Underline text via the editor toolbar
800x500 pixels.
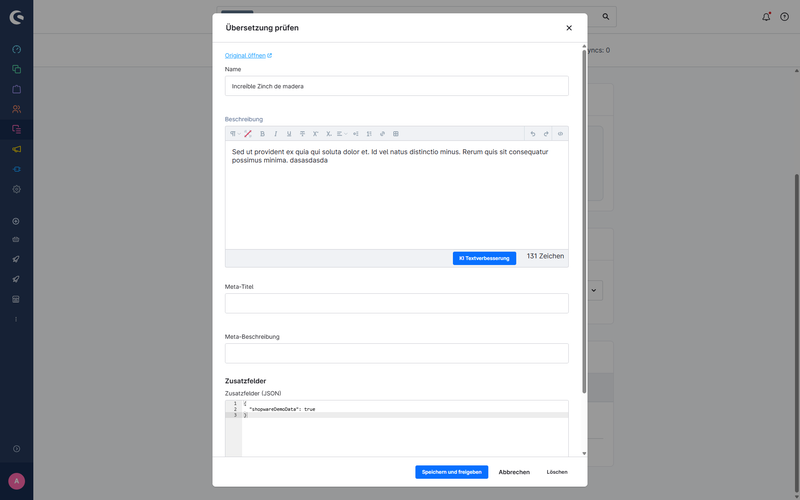[x=289, y=134]
